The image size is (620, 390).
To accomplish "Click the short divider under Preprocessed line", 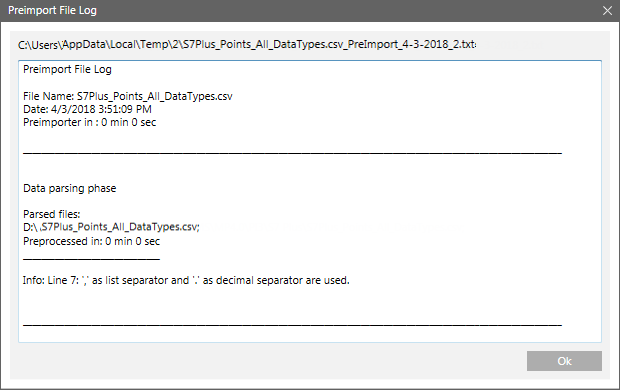I will click(91, 259).
